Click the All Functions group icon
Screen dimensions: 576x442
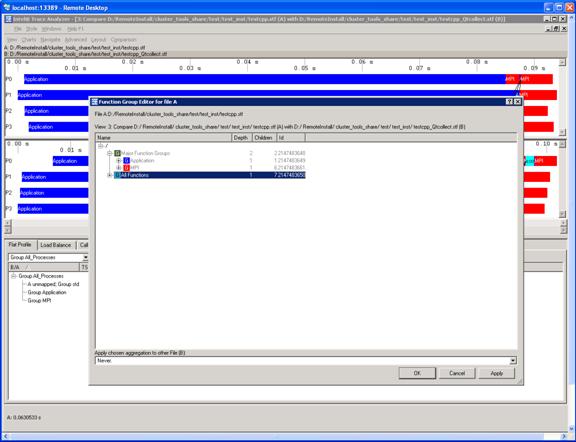pyautogui.click(x=118, y=175)
